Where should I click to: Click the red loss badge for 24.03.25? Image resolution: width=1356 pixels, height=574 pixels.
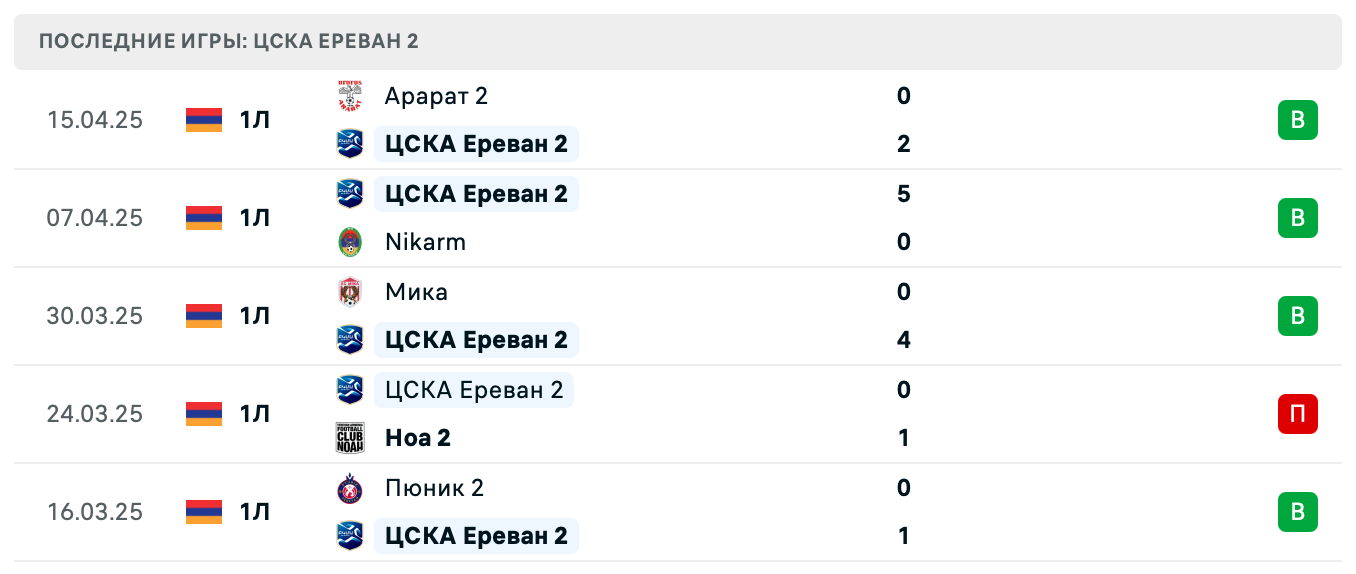click(1297, 414)
